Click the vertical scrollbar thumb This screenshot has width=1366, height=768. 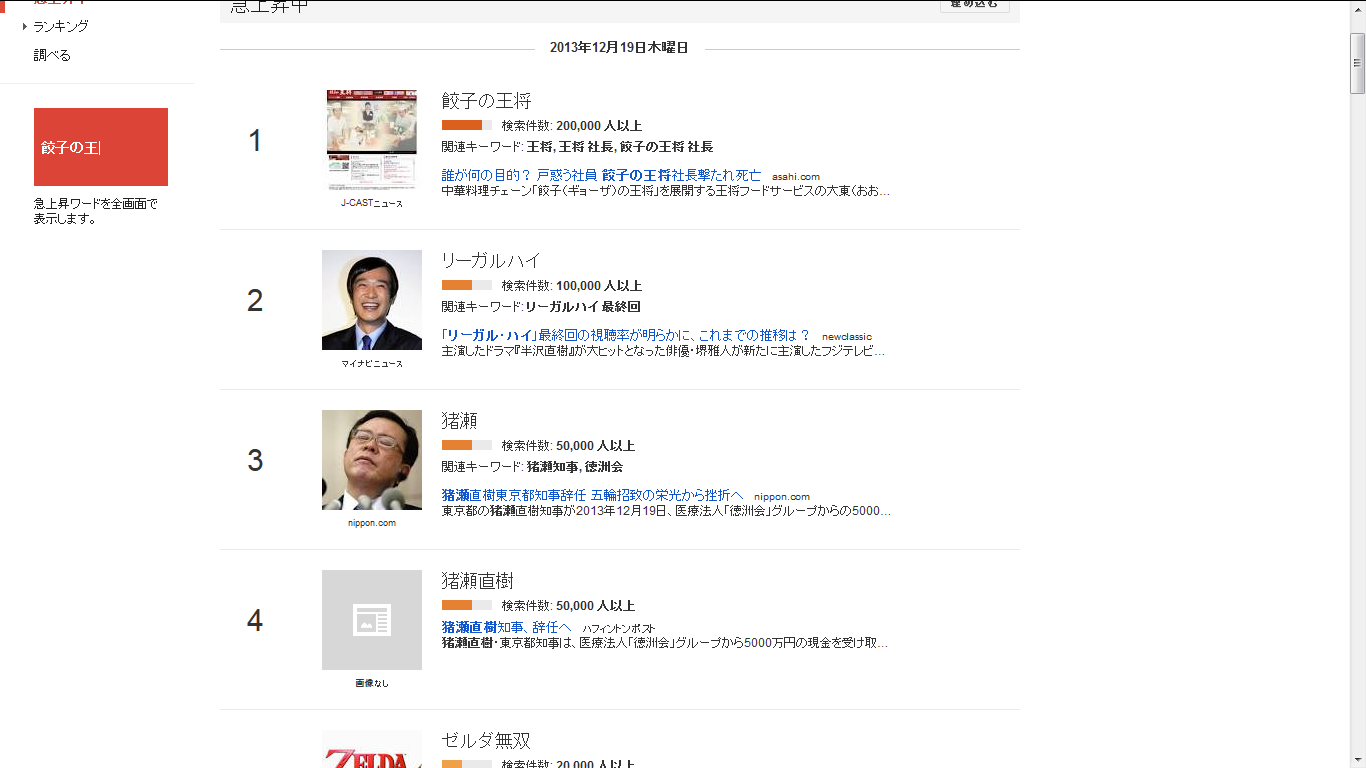[1357, 62]
